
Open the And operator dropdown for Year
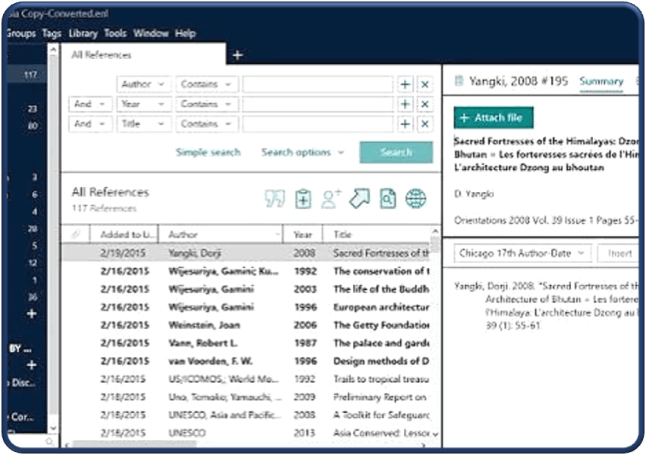[x=90, y=104]
